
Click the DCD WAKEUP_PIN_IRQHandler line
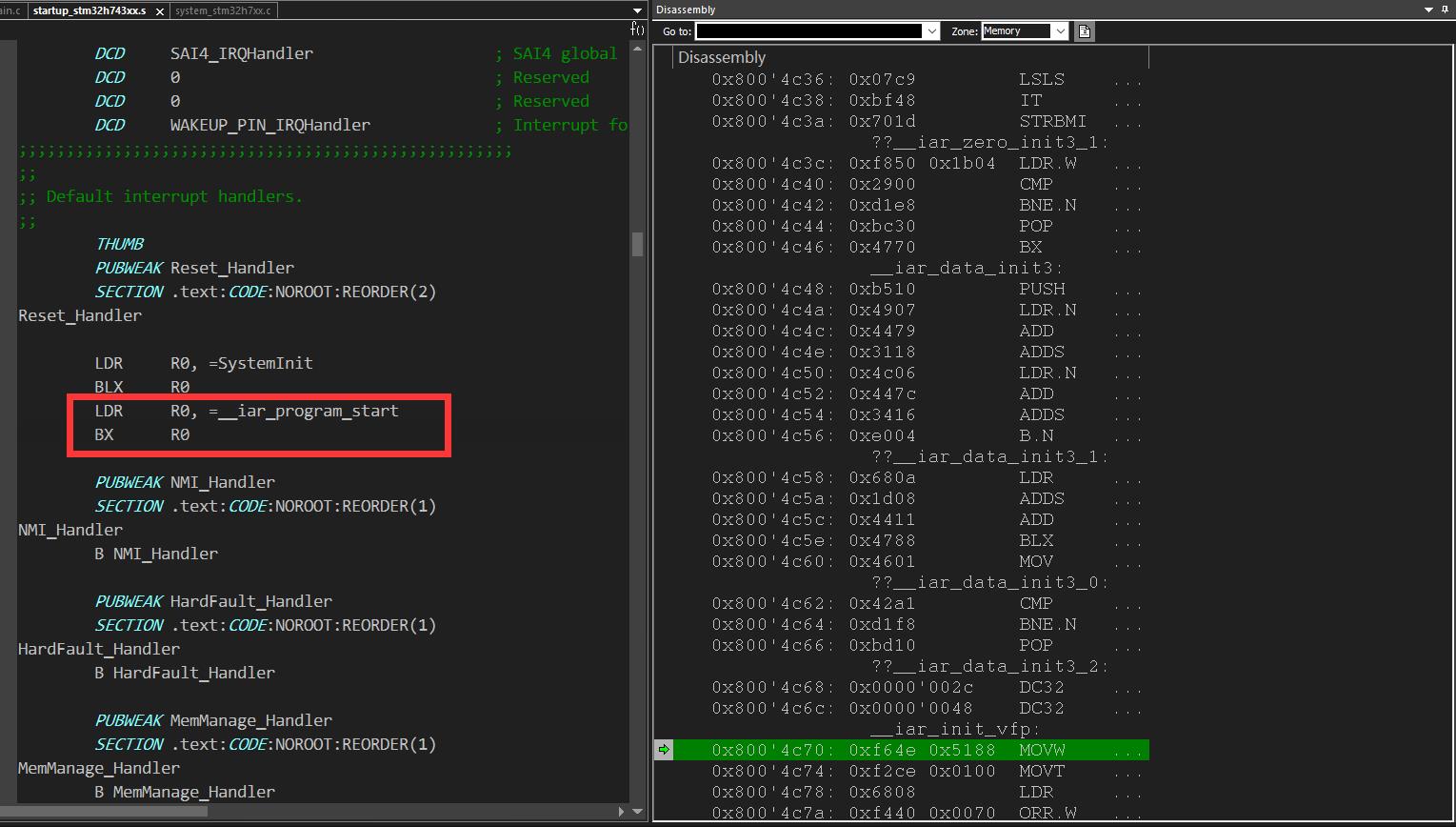232,125
